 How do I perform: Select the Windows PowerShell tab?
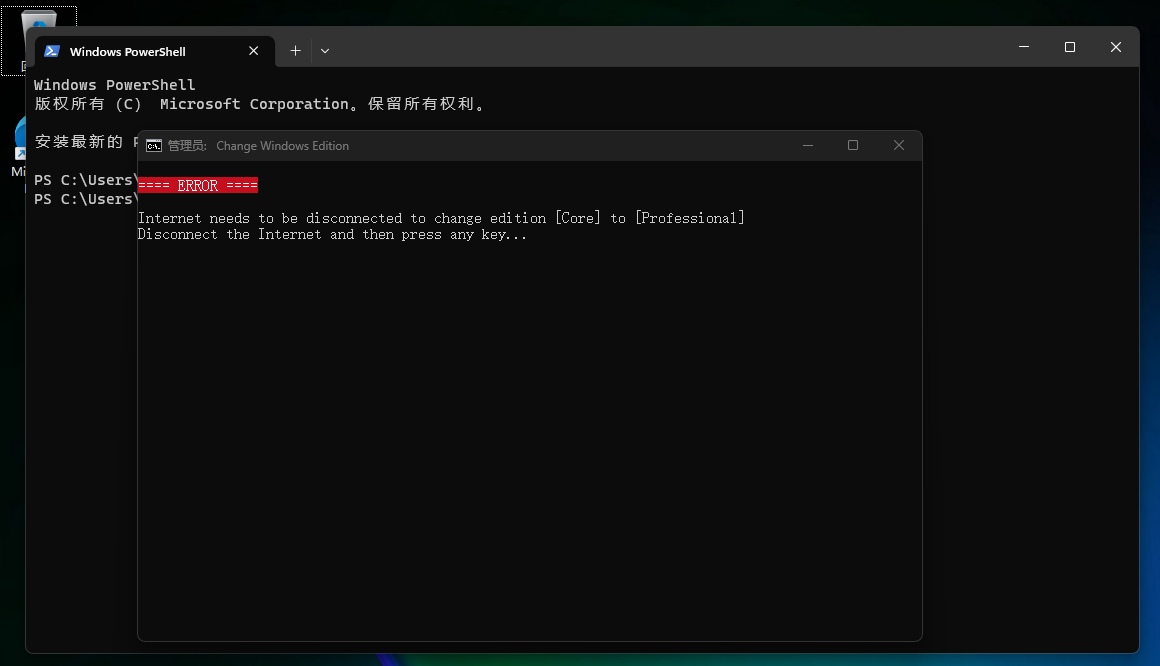pos(128,52)
